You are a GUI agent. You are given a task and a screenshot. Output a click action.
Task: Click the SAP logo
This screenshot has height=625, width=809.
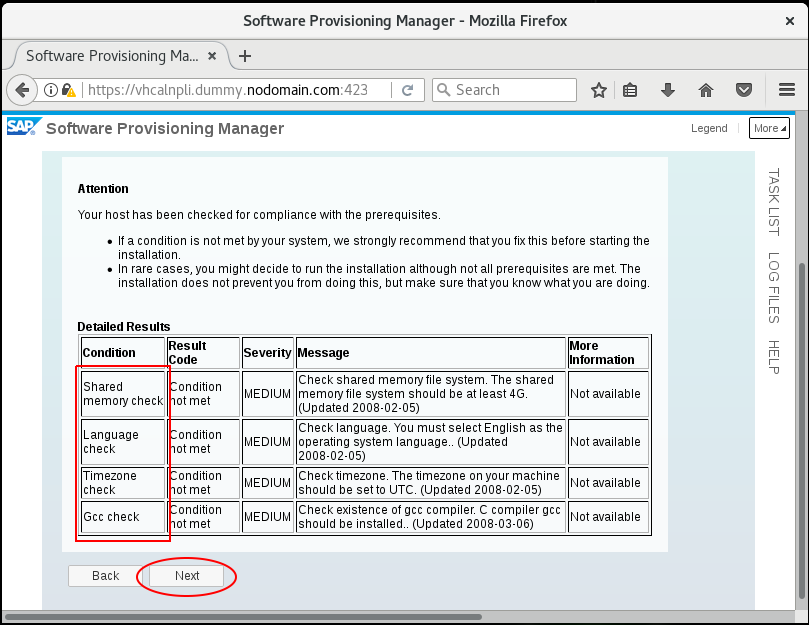click(x=23, y=126)
